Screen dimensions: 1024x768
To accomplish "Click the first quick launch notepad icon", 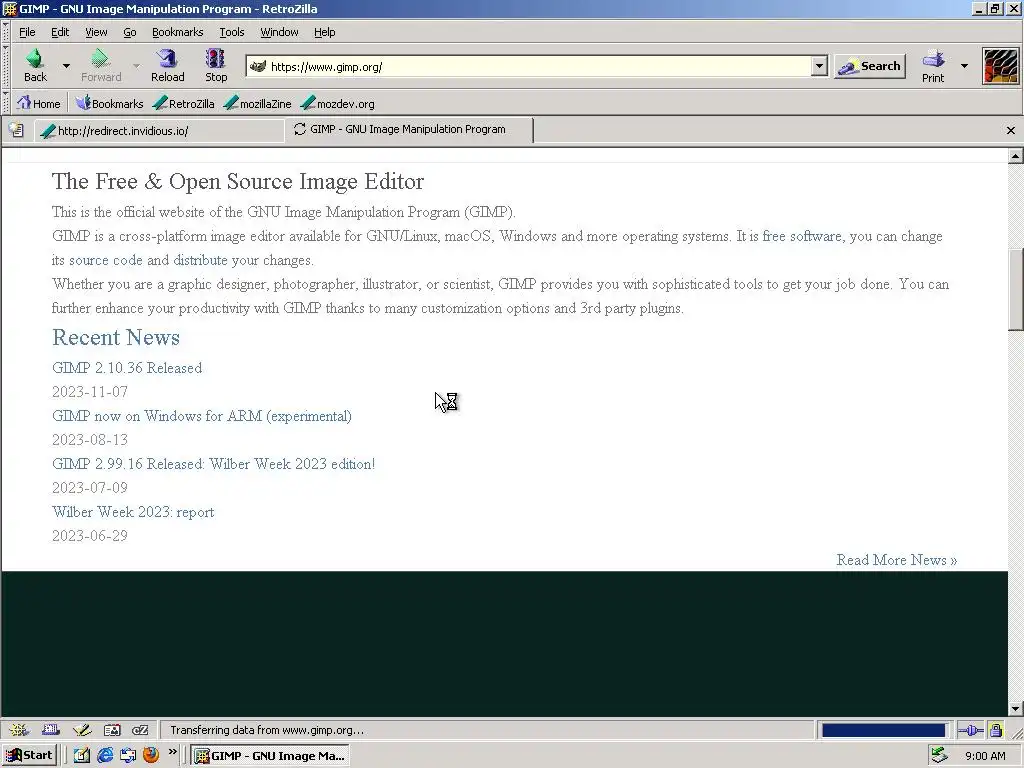I will click(82, 756).
